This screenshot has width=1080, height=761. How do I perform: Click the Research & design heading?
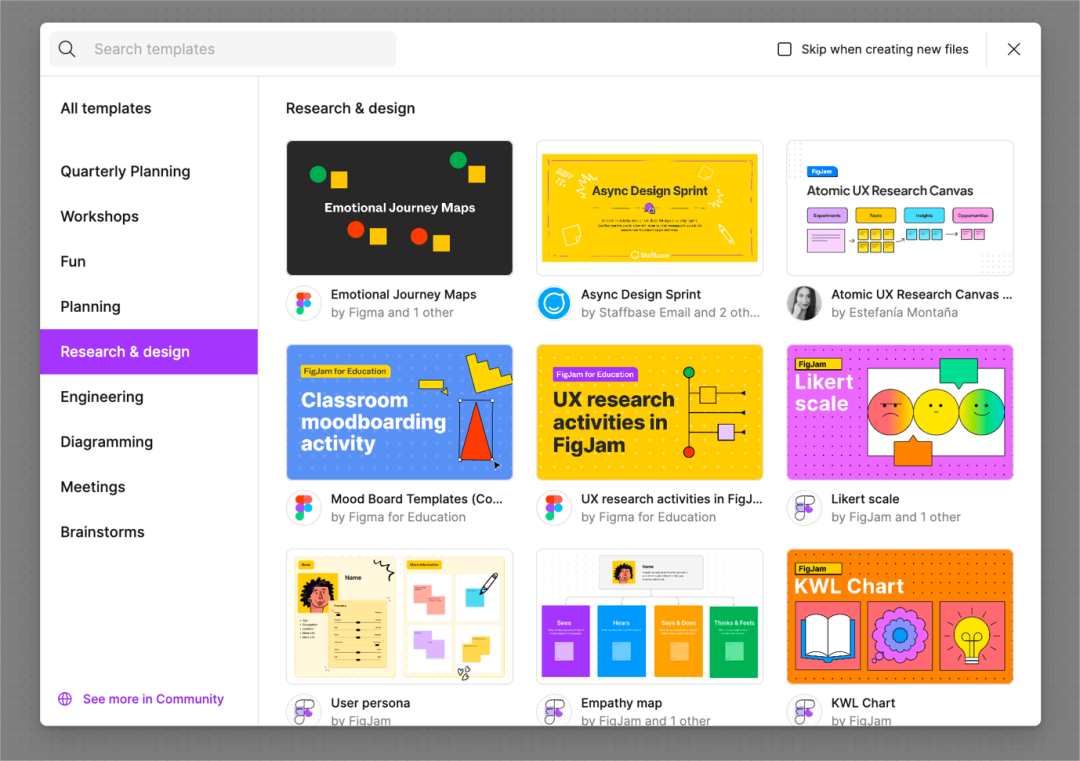tap(351, 108)
